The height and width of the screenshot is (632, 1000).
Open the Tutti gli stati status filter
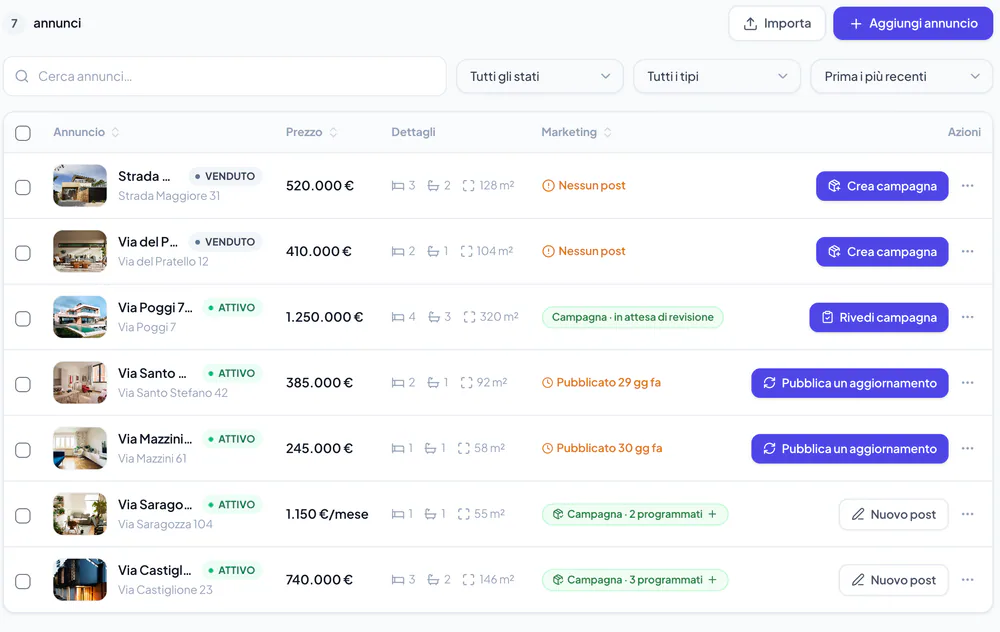540,77
